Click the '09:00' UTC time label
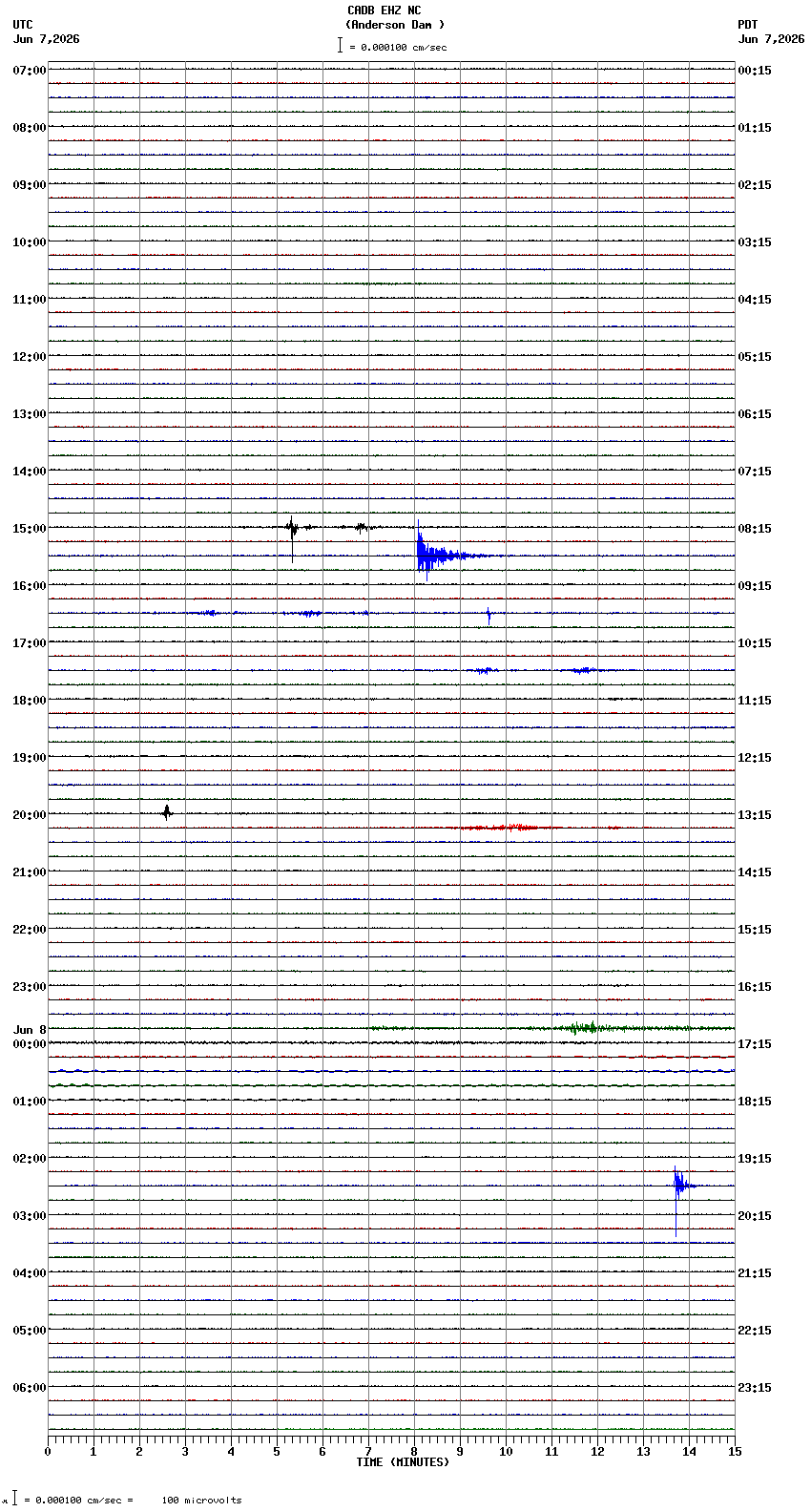Viewport: 811px width, 1512px height. coord(30,185)
